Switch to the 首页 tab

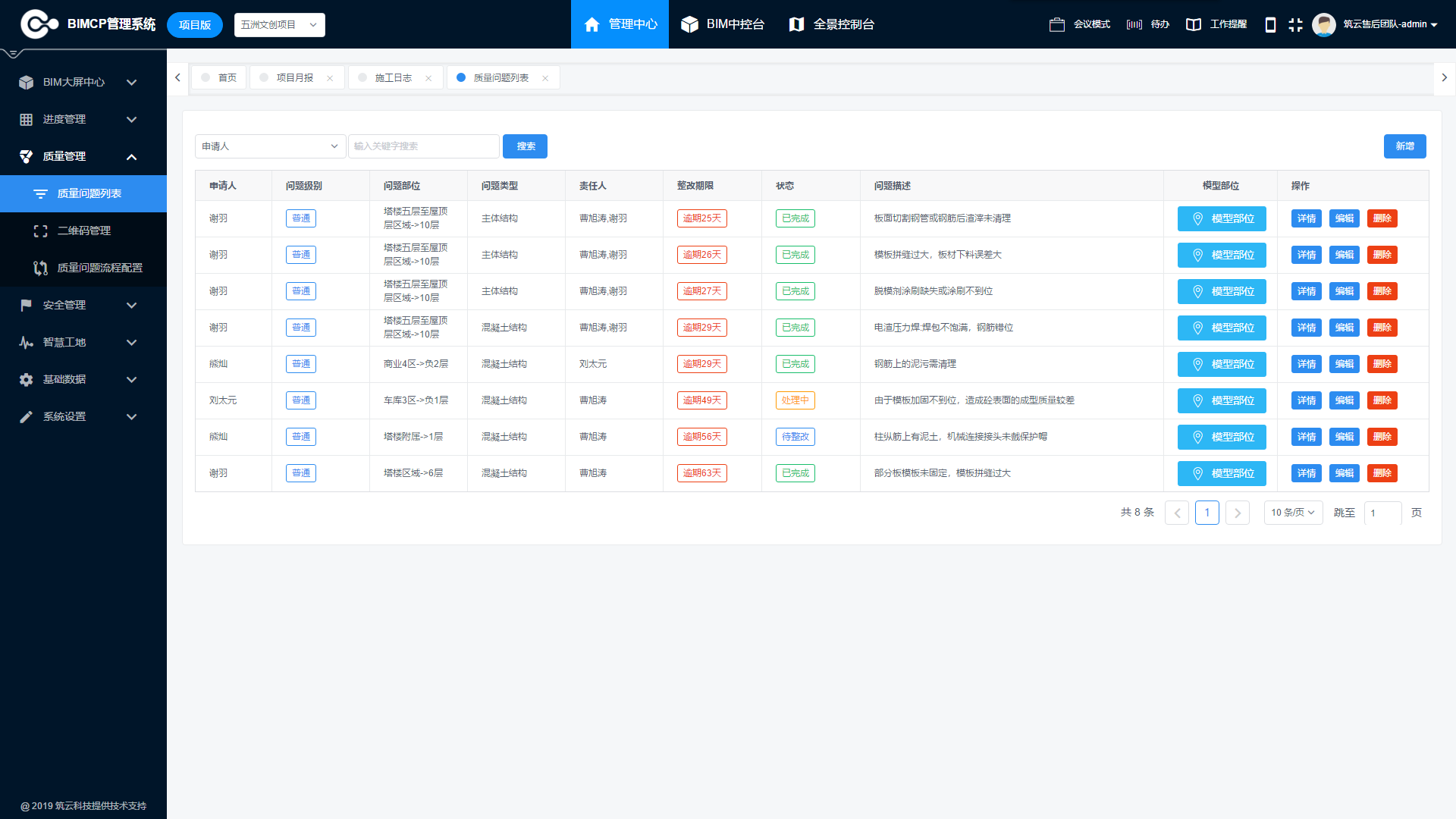[x=218, y=77]
